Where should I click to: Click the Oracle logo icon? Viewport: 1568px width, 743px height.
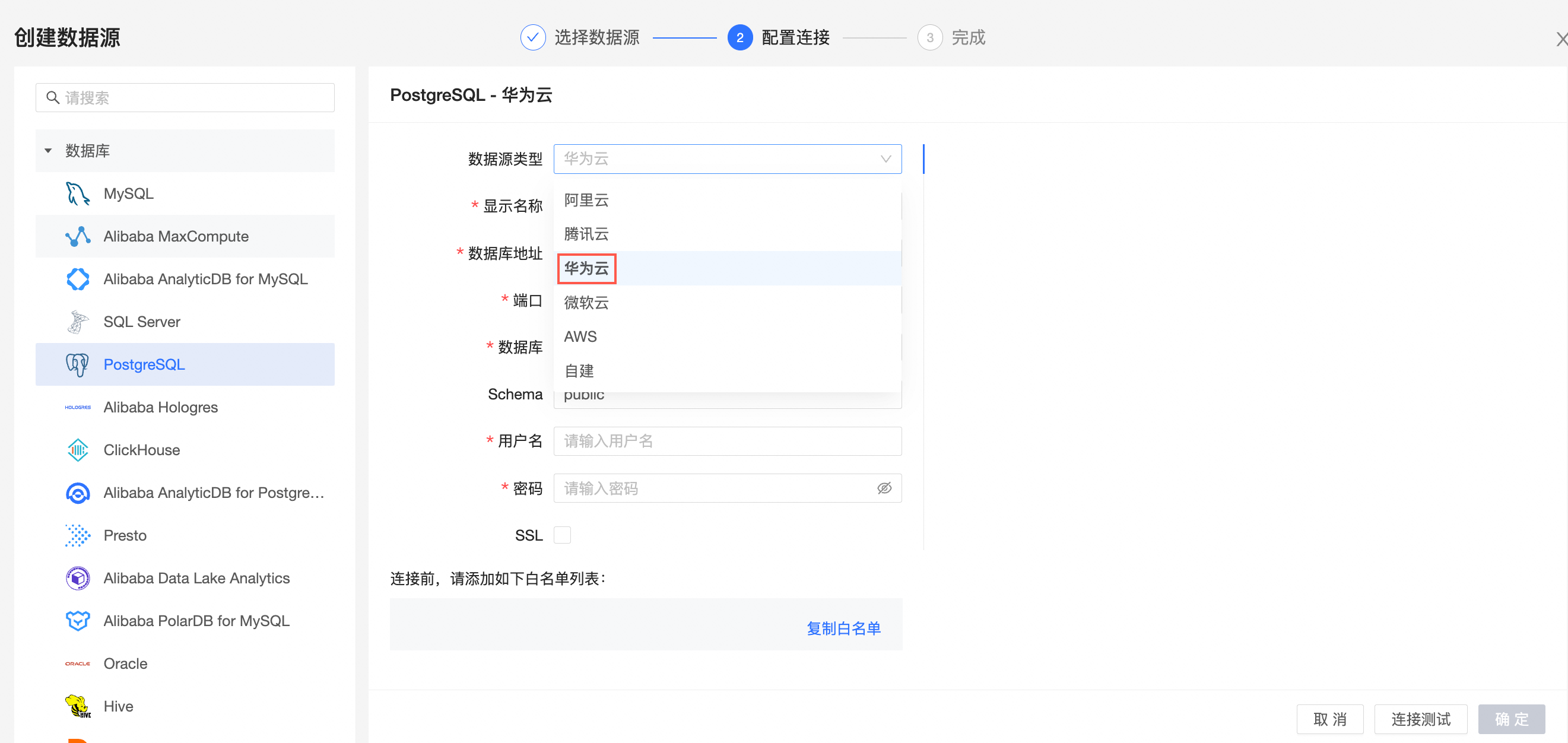click(x=77, y=663)
